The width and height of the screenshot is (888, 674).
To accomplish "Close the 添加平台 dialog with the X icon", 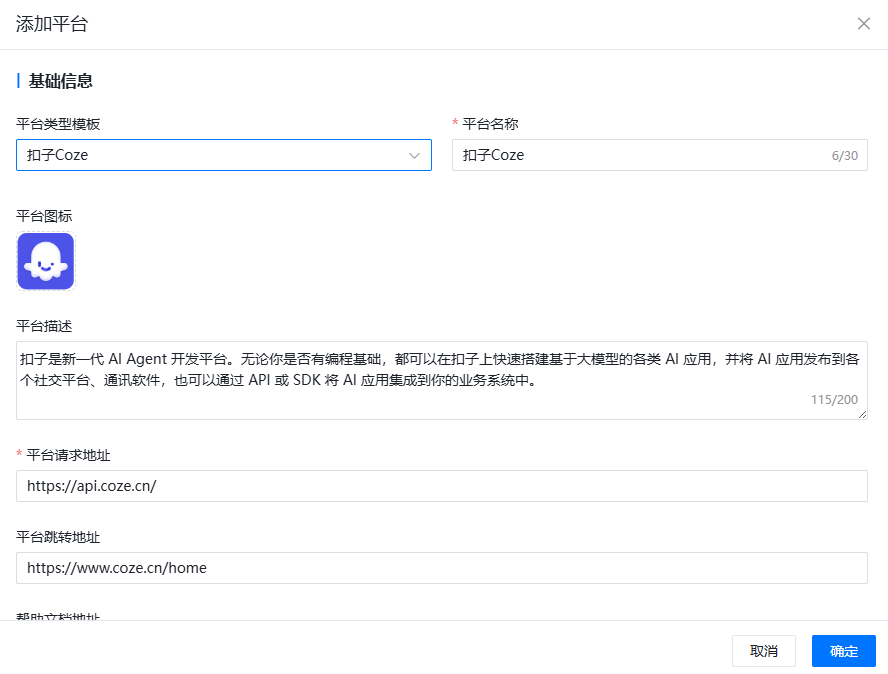I will 864,24.
